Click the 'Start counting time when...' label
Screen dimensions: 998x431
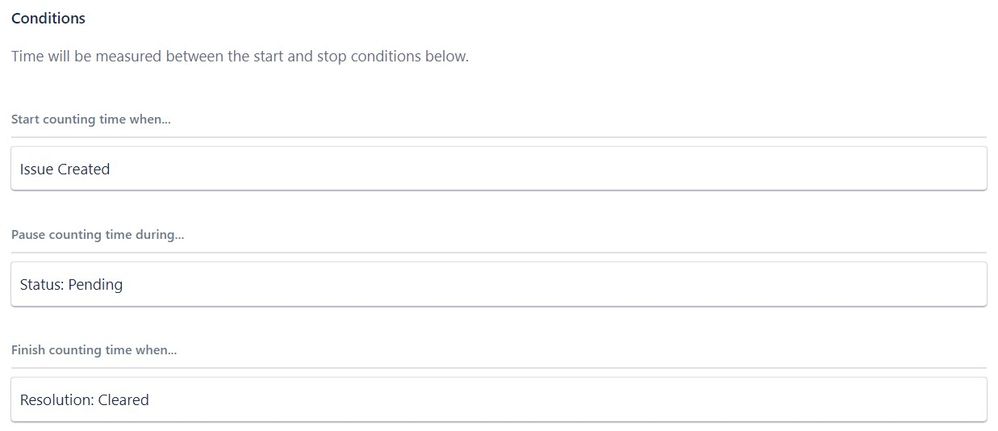(x=91, y=119)
